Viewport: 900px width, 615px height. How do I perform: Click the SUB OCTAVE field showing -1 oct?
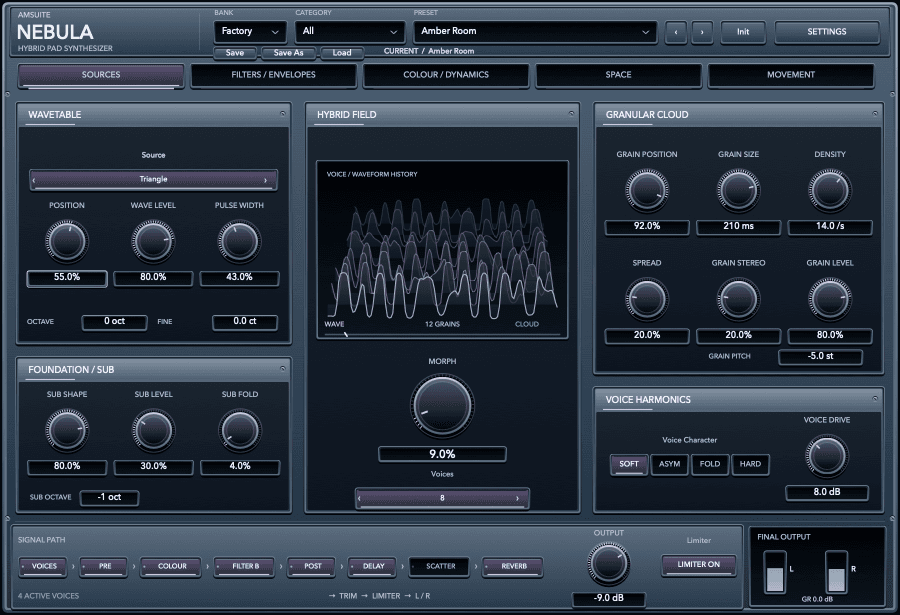point(109,498)
